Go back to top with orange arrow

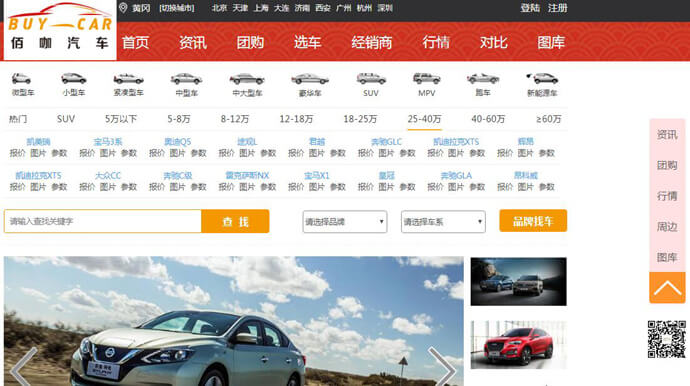point(667,287)
